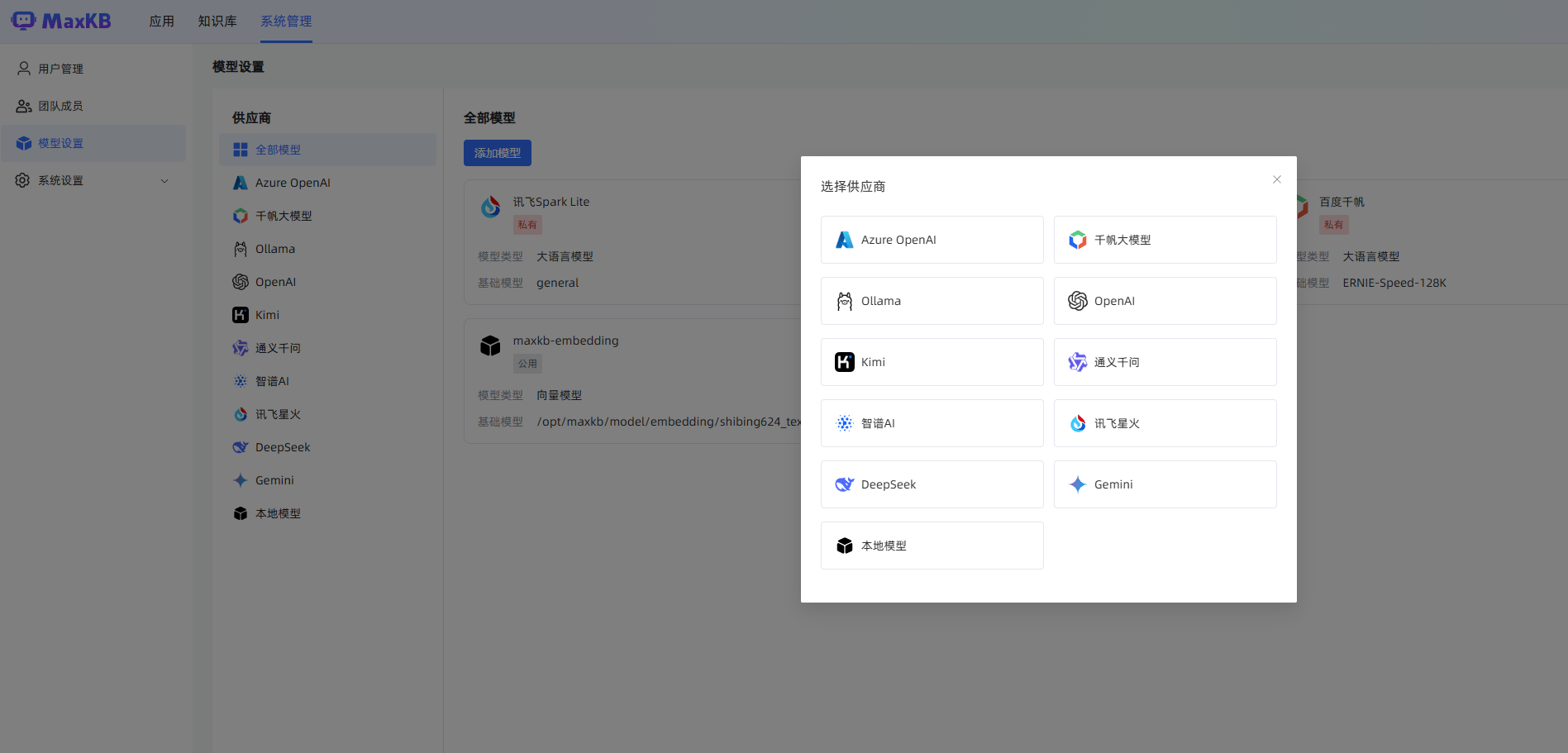Pick the Kimi provider icon in dialog

[844, 362]
